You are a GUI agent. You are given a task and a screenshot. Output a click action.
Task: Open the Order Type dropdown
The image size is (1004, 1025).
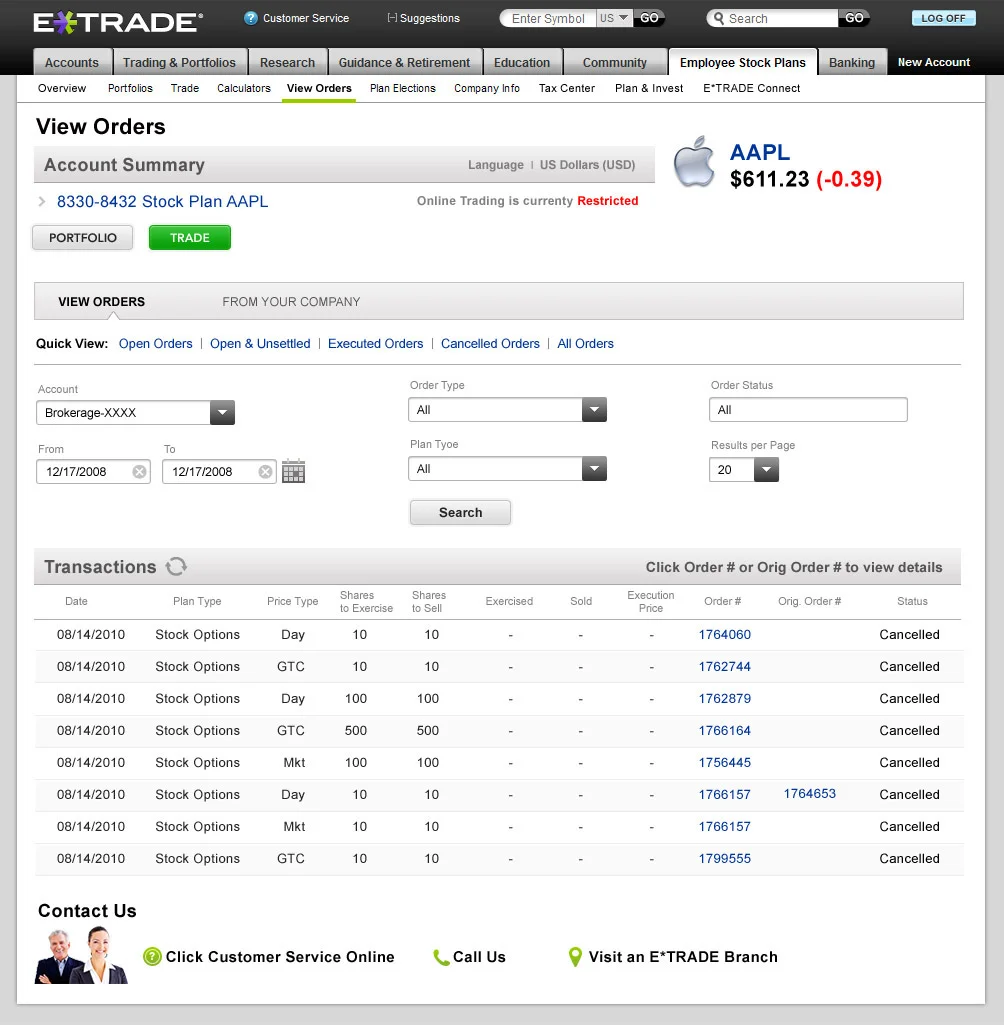(x=594, y=410)
